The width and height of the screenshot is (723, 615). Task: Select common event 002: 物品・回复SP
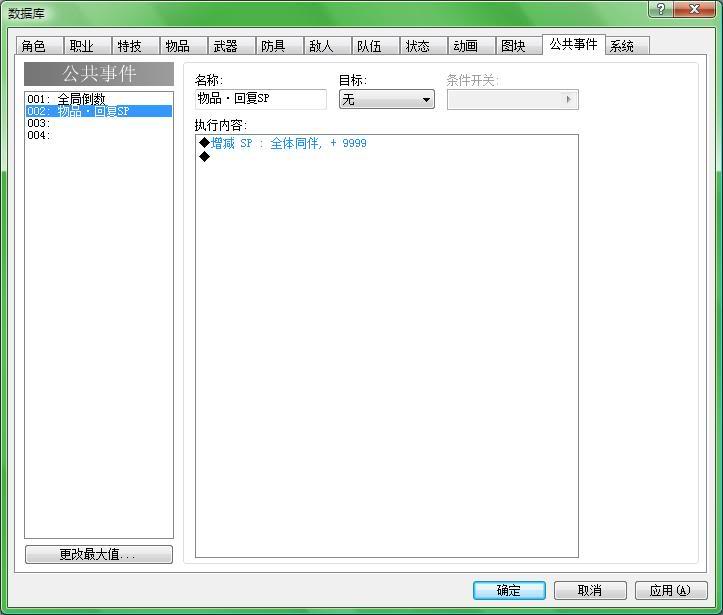click(x=99, y=111)
